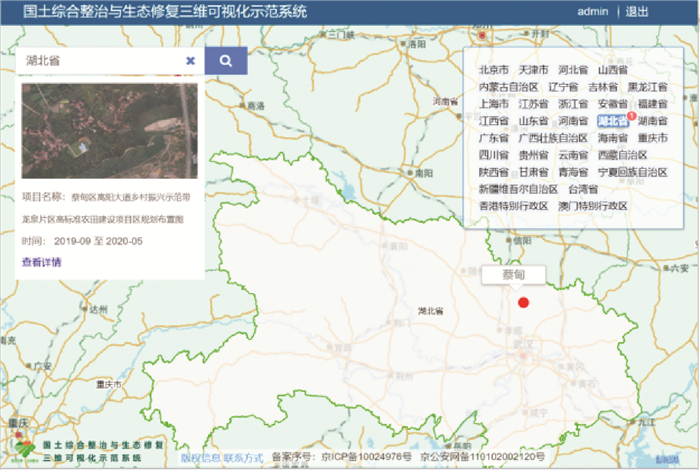Select 北京市 in the province list
This screenshot has height=470, width=700.
pyautogui.click(x=495, y=71)
